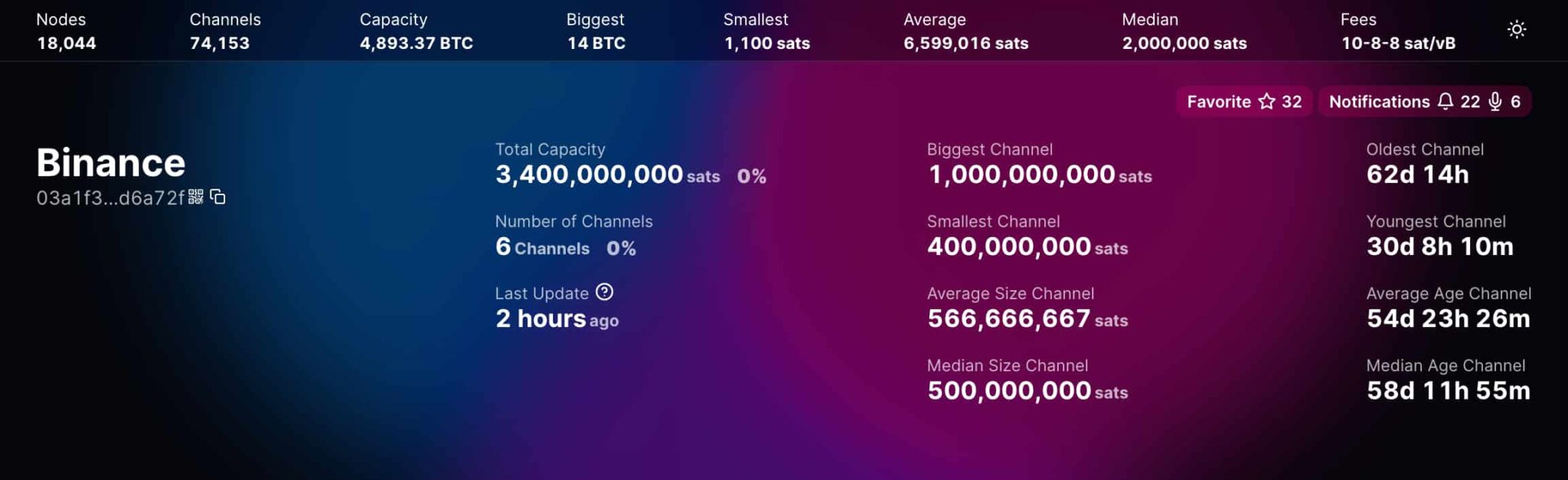Show the QR code for the node pubkey
The image size is (1568, 480).
coord(196,197)
